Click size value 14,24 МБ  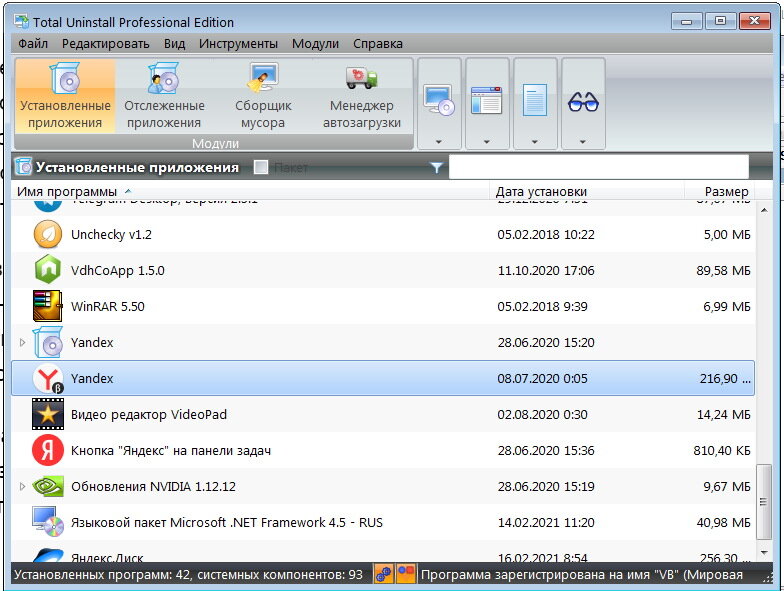pyautogui.click(x=724, y=414)
